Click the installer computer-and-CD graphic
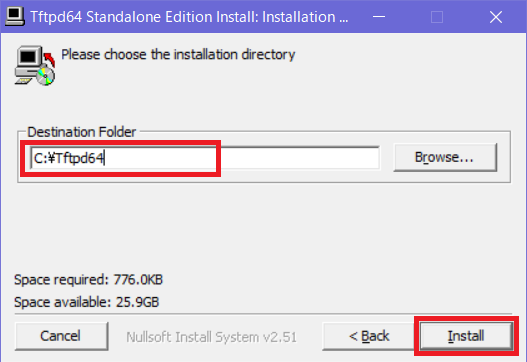Image resolution: width=527 pixels, height=362 pixels. (x=35, y=65)
